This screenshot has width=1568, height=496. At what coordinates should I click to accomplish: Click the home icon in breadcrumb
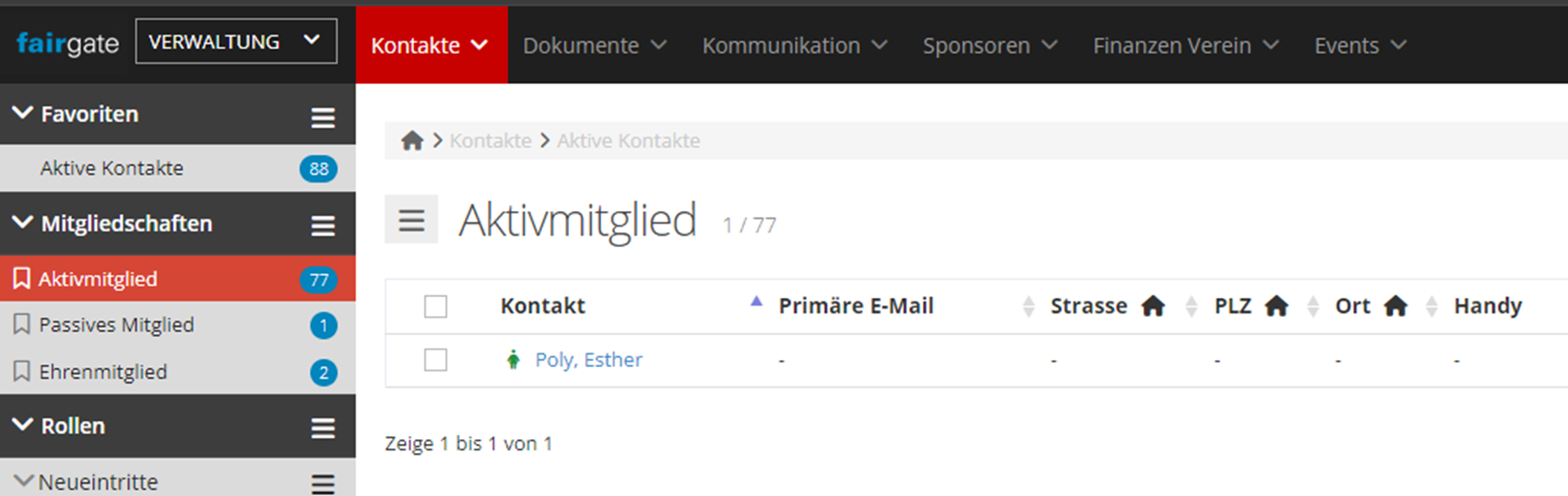point(412,141)
